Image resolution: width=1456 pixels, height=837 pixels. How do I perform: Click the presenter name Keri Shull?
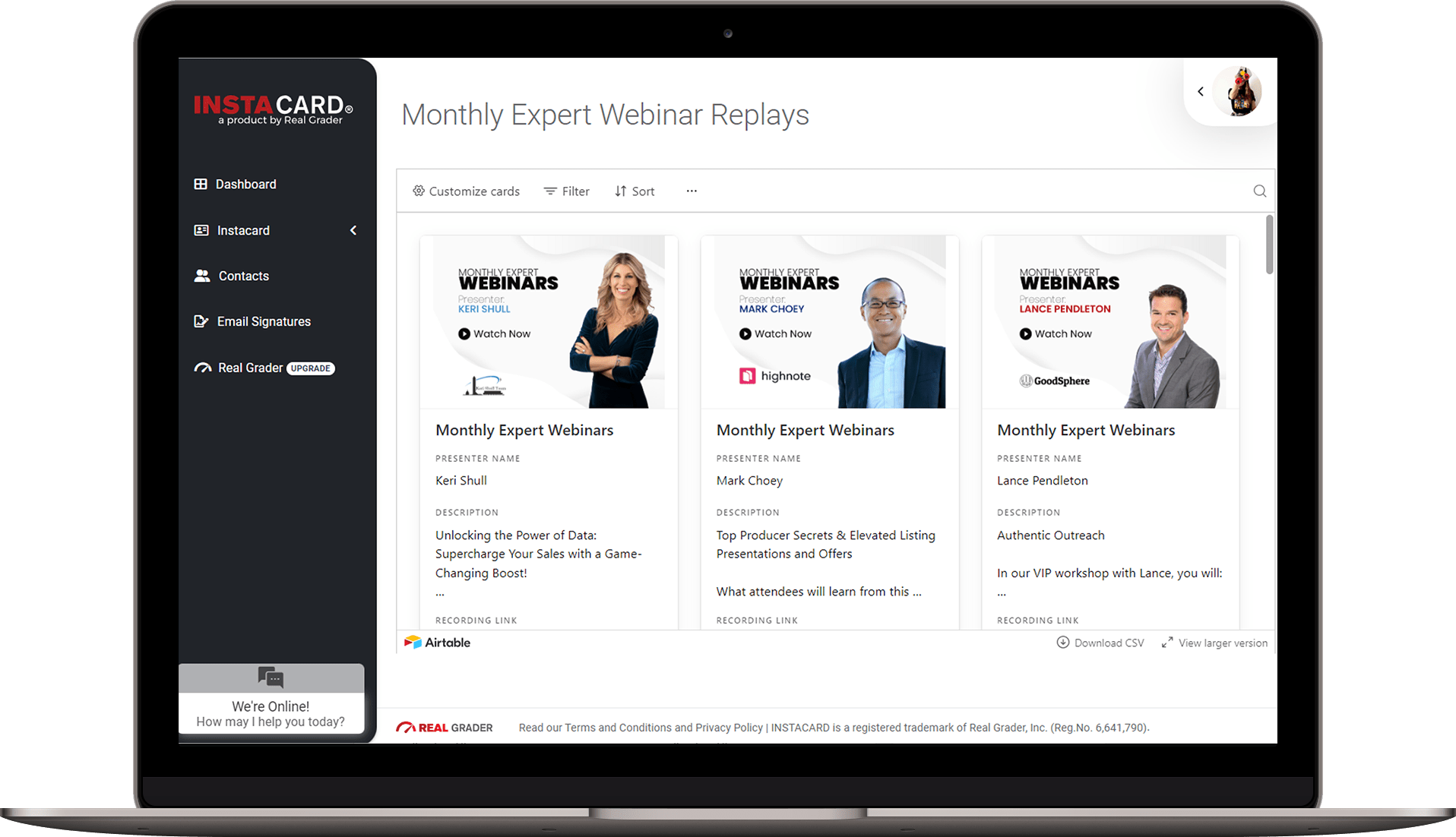tap(461, 481)
